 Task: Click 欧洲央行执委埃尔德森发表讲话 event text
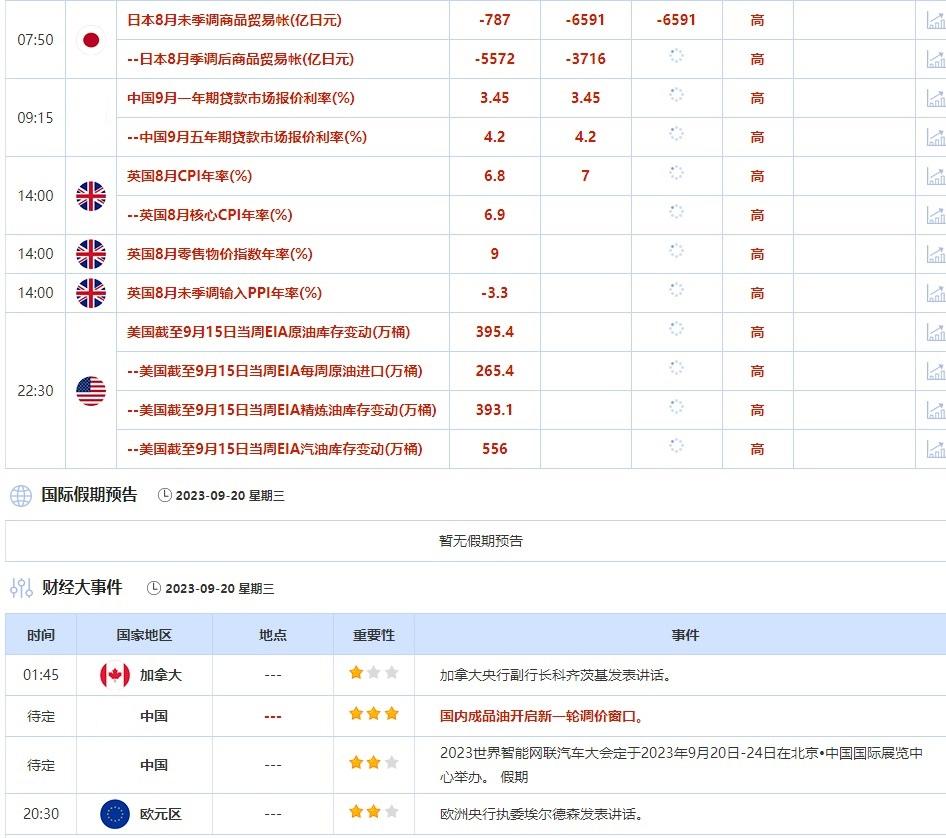click(541, 814)
